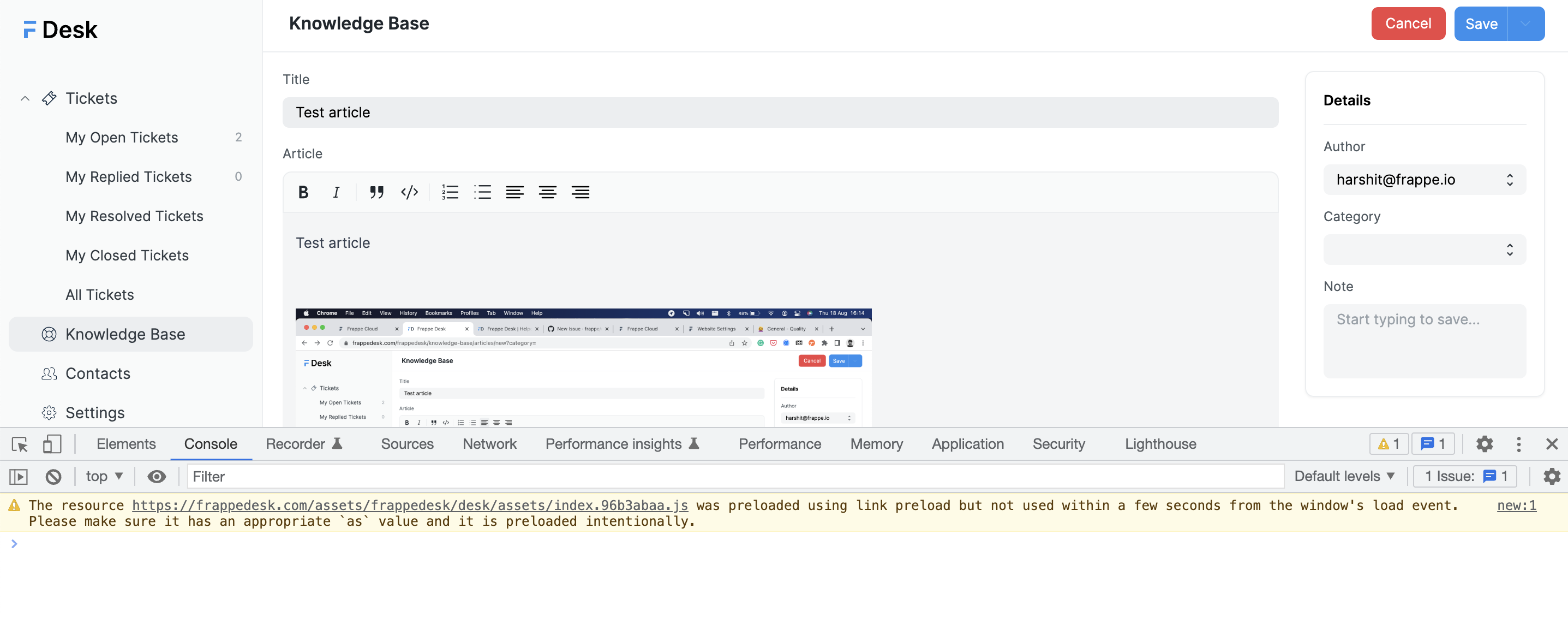This screenshot has width=1568, height=617.
Task: Open the Default levels log filter
Action: click(1344, 476)
